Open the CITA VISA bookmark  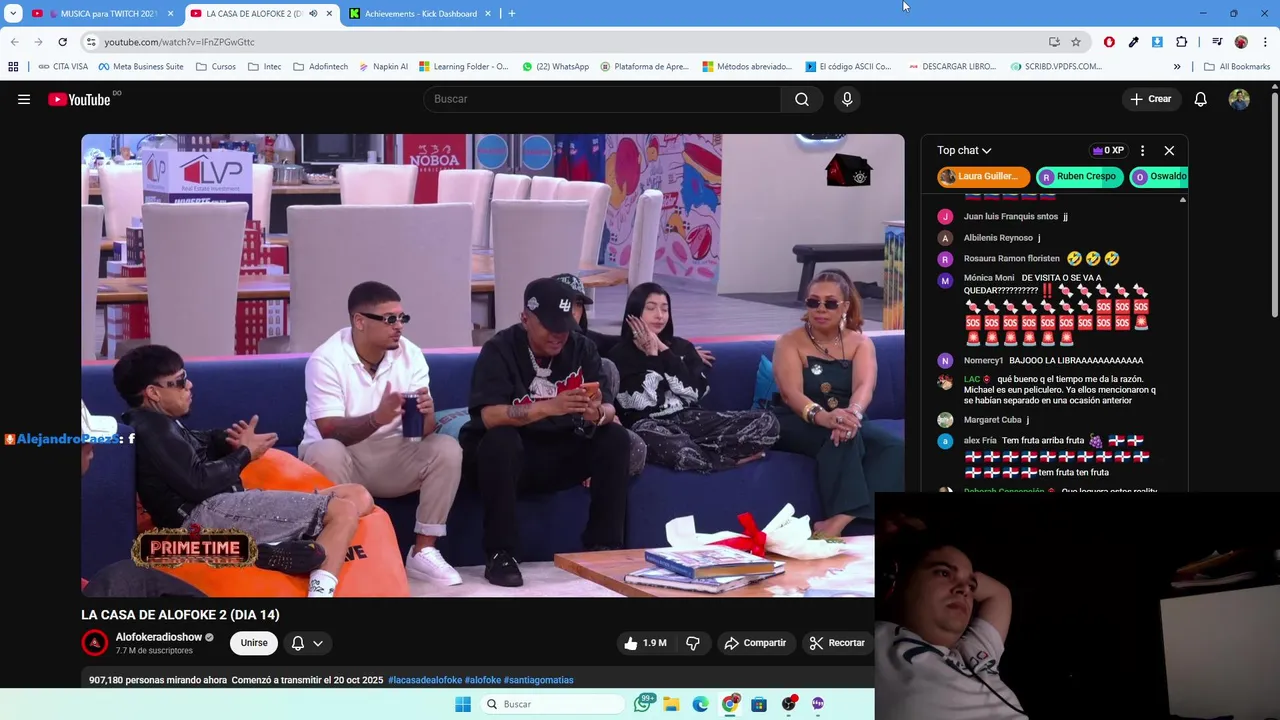click(63, 67)
